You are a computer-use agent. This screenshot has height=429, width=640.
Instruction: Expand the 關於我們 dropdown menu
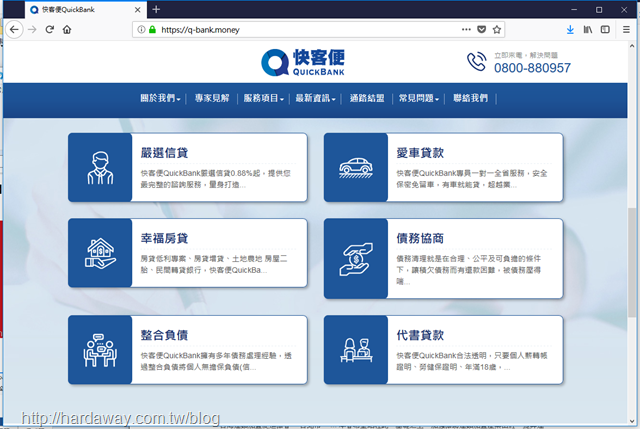[x=160, y=98]
